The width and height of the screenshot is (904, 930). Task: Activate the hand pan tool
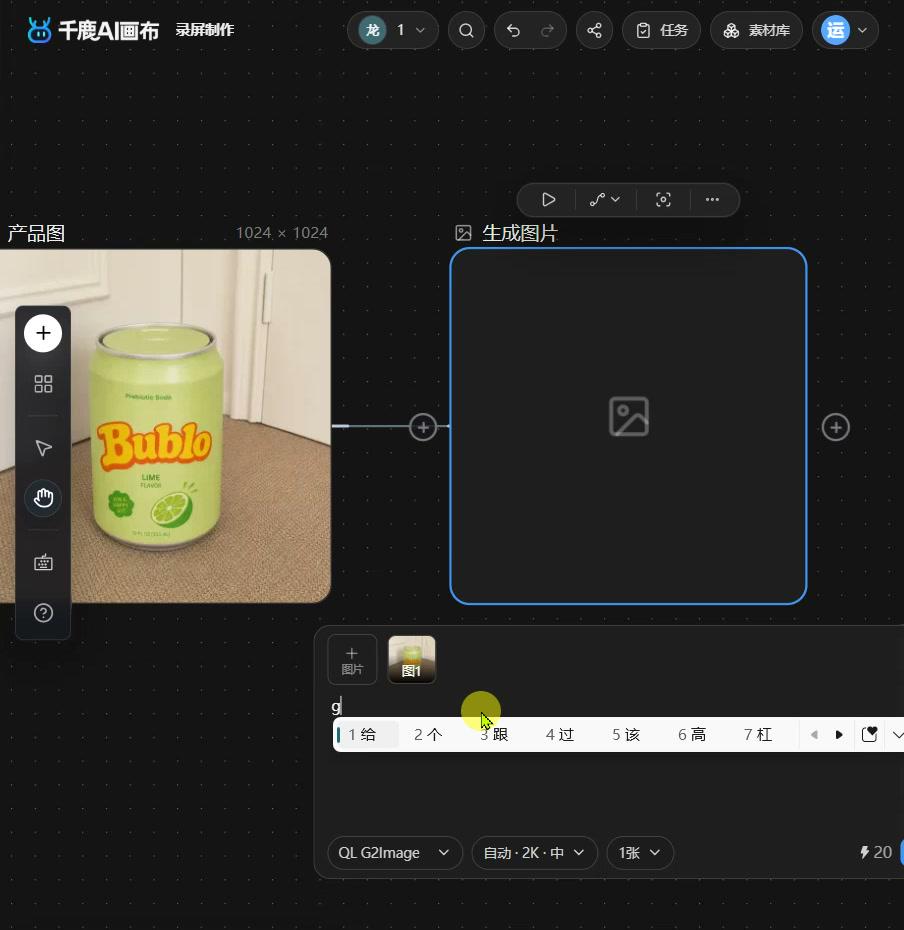pyautogui.click(x=43, y=498)
